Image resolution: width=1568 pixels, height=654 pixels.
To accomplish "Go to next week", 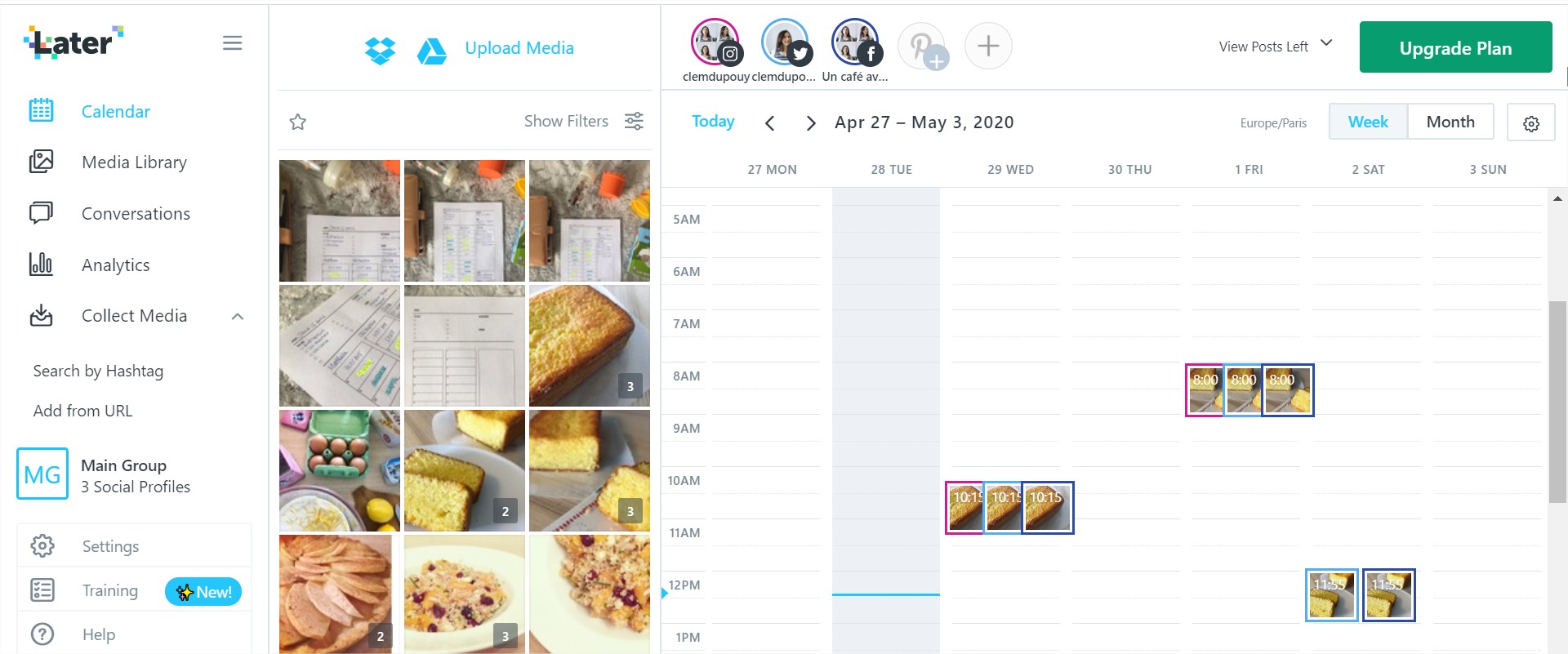I will 810,122.
